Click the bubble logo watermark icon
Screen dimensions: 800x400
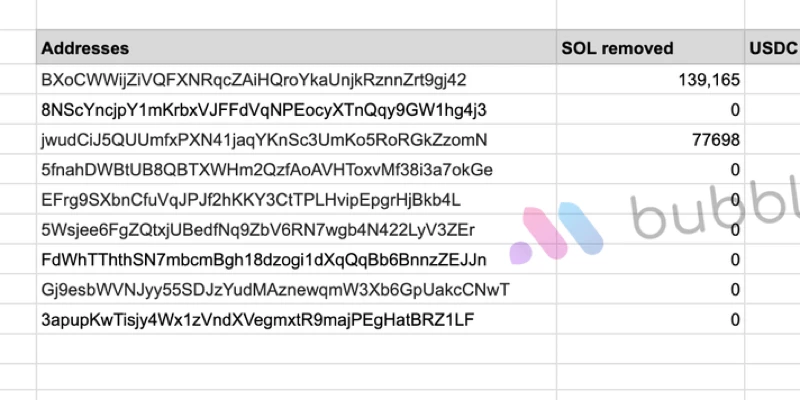point(556,232)
